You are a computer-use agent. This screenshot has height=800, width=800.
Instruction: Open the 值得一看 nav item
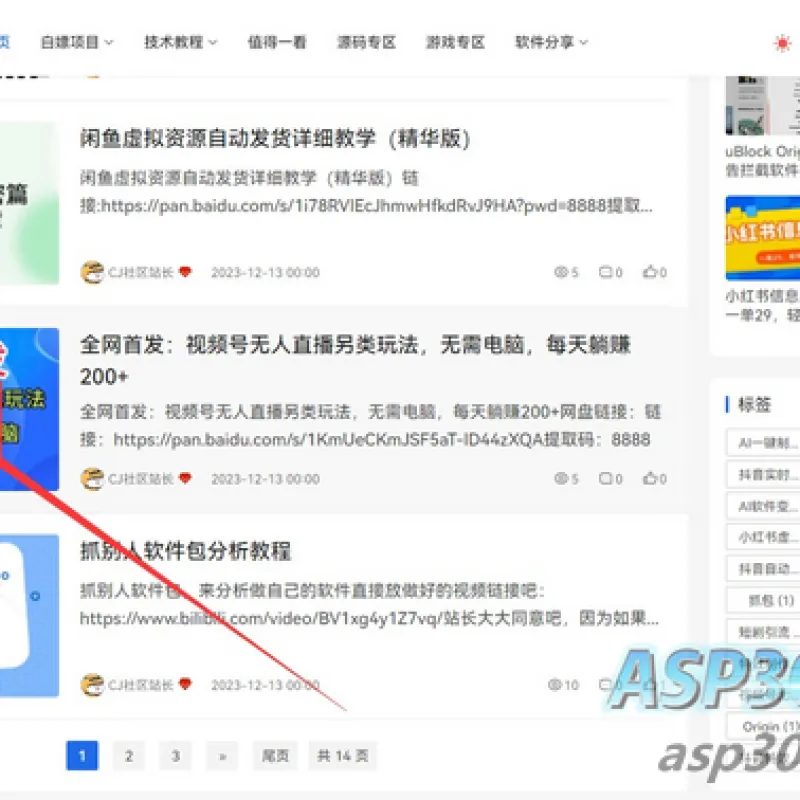point(277,42)
